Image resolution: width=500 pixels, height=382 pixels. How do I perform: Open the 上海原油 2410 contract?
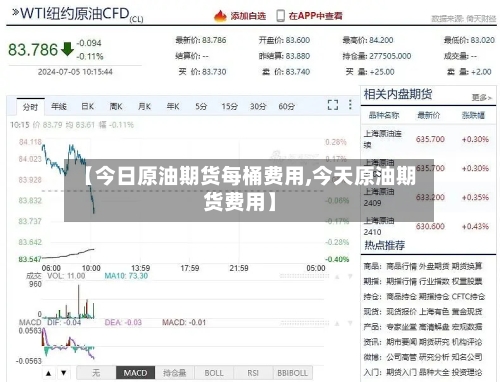point(428,226)
